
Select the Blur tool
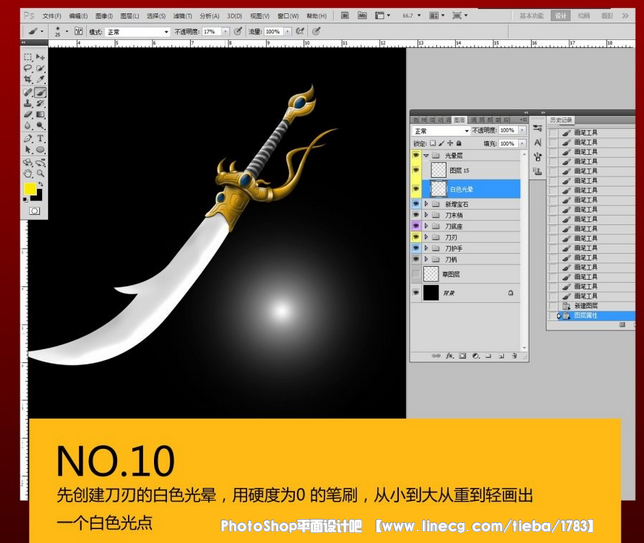[28, 126]
